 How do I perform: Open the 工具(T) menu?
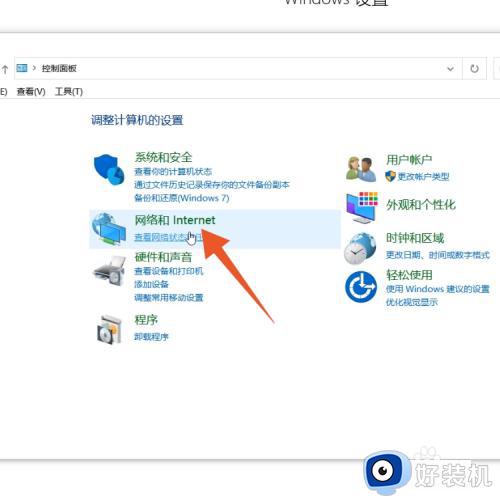pos(69,91)
